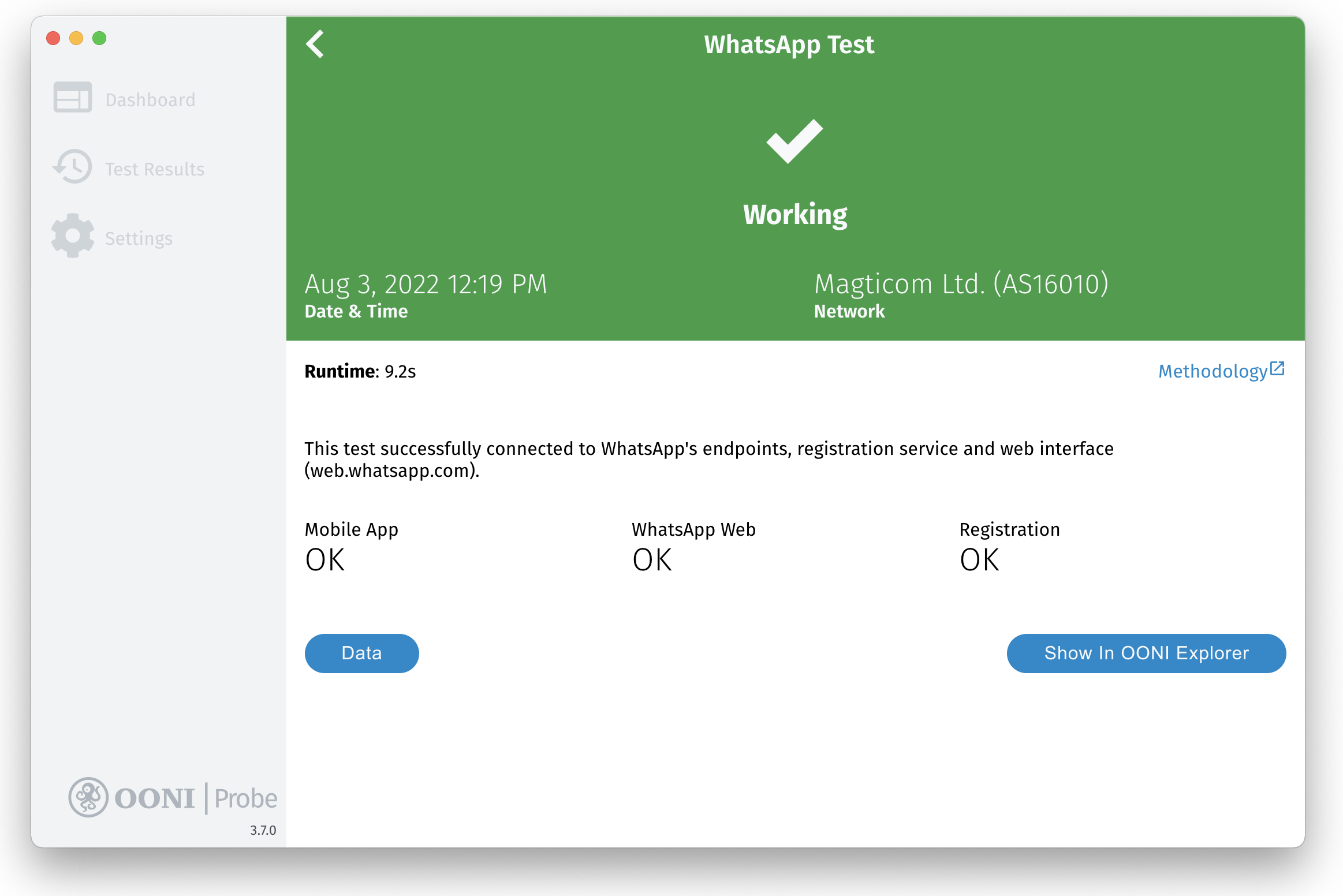Click the Magticom Ltd. network text

(961, 284)
